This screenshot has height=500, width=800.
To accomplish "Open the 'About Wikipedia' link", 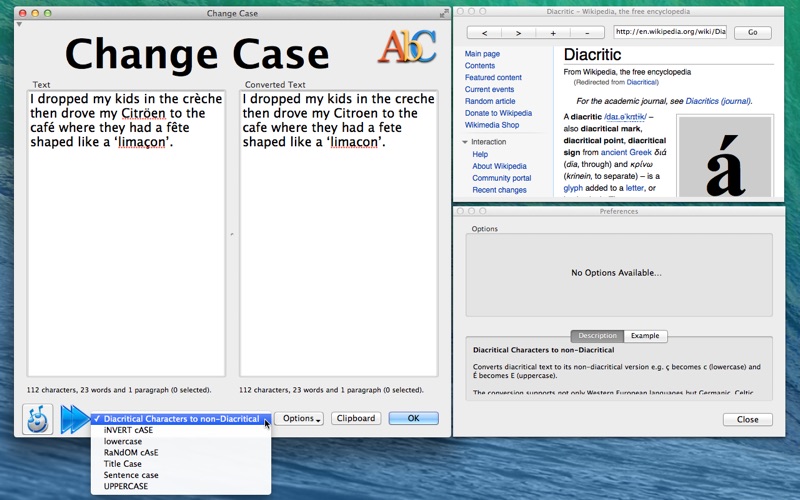I will click(x=499, y=166).
